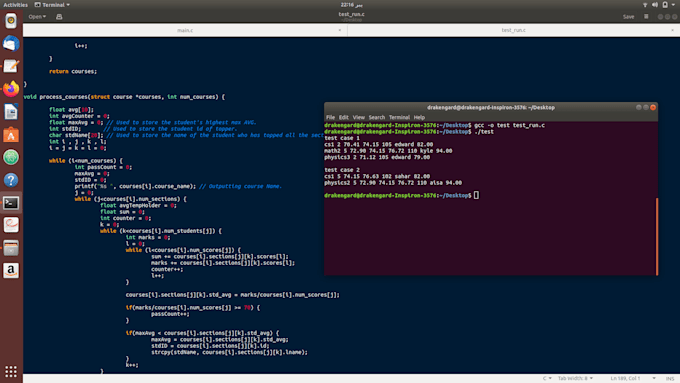Viewport: 680px width, 383px height.
Task: Open LibreOffice Writer from the dock
Action: 11,112
